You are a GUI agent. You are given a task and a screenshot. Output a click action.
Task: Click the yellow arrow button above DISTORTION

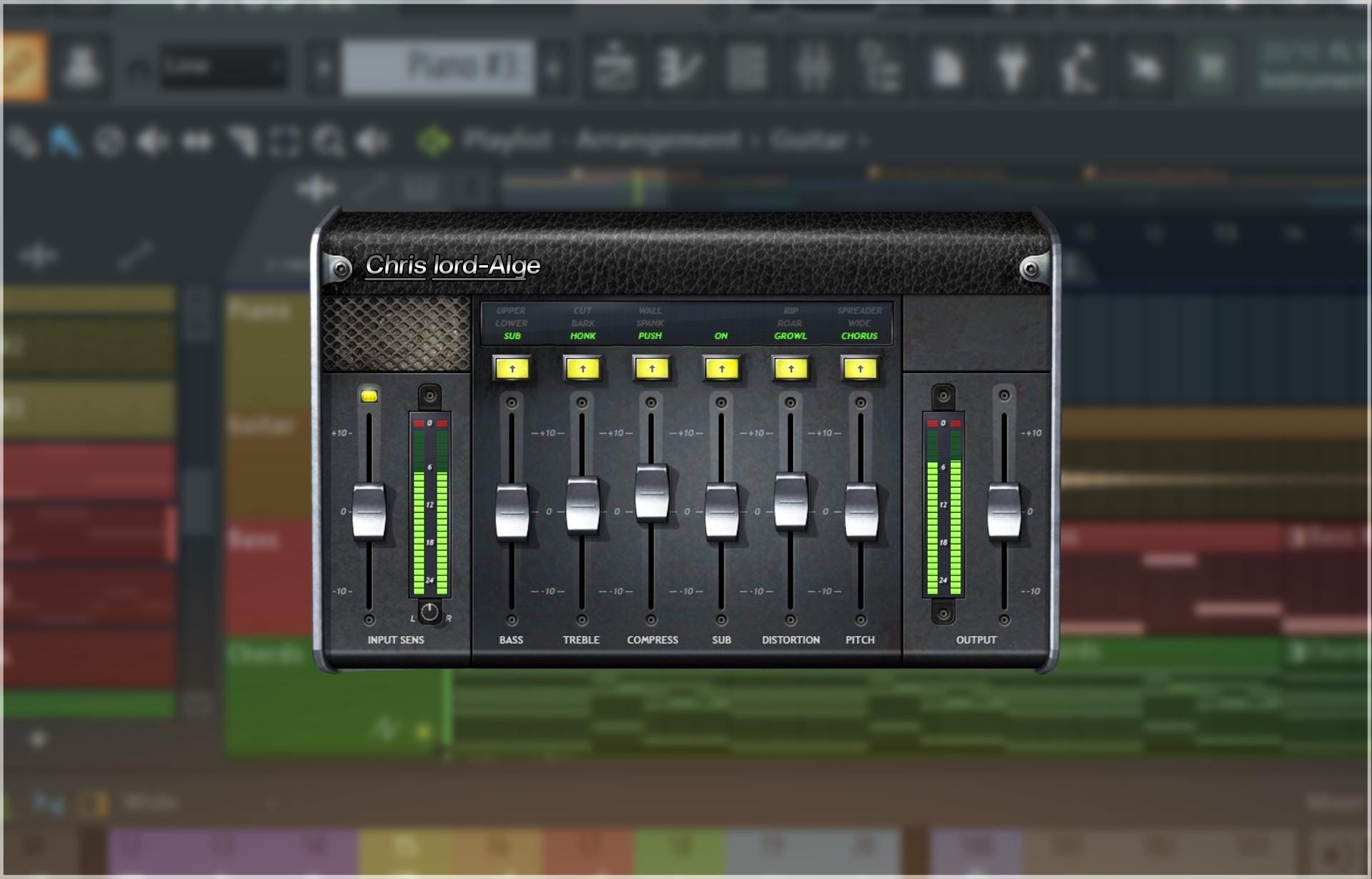[x=791, y=369]
